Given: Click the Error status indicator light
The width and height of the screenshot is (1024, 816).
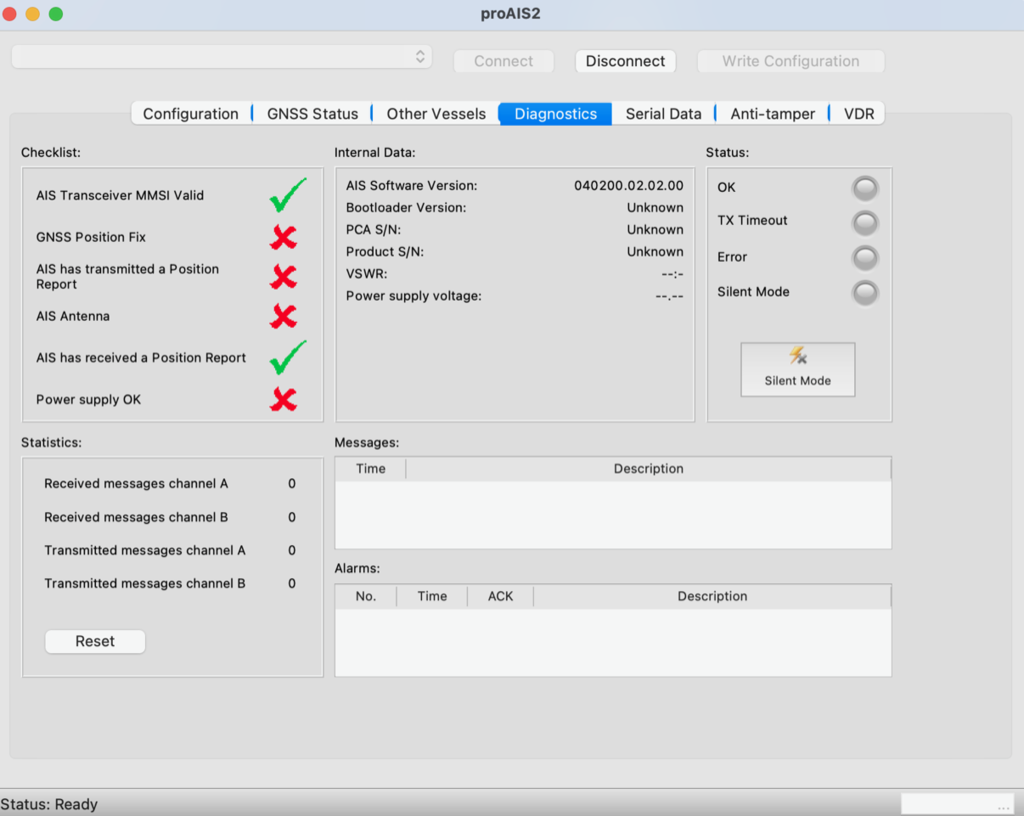Looking at the screenshot, I should point(865,258).
